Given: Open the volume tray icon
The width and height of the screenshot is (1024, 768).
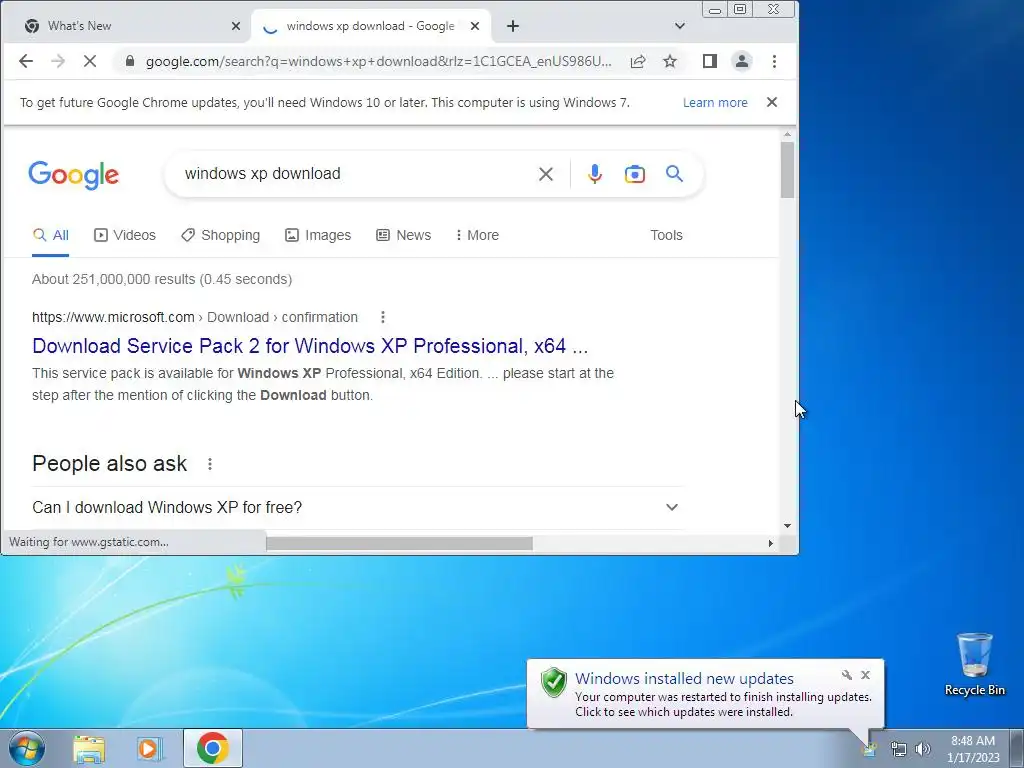Looking at the screenshot, I should pos(922,749).
